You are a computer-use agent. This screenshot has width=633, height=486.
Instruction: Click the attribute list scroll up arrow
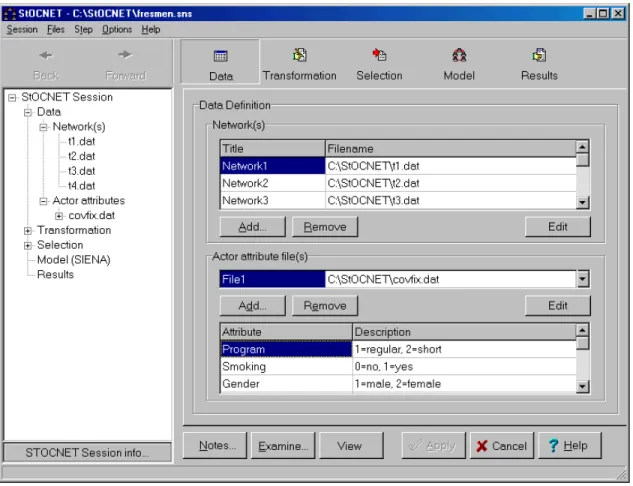click(x=582, y=331)
